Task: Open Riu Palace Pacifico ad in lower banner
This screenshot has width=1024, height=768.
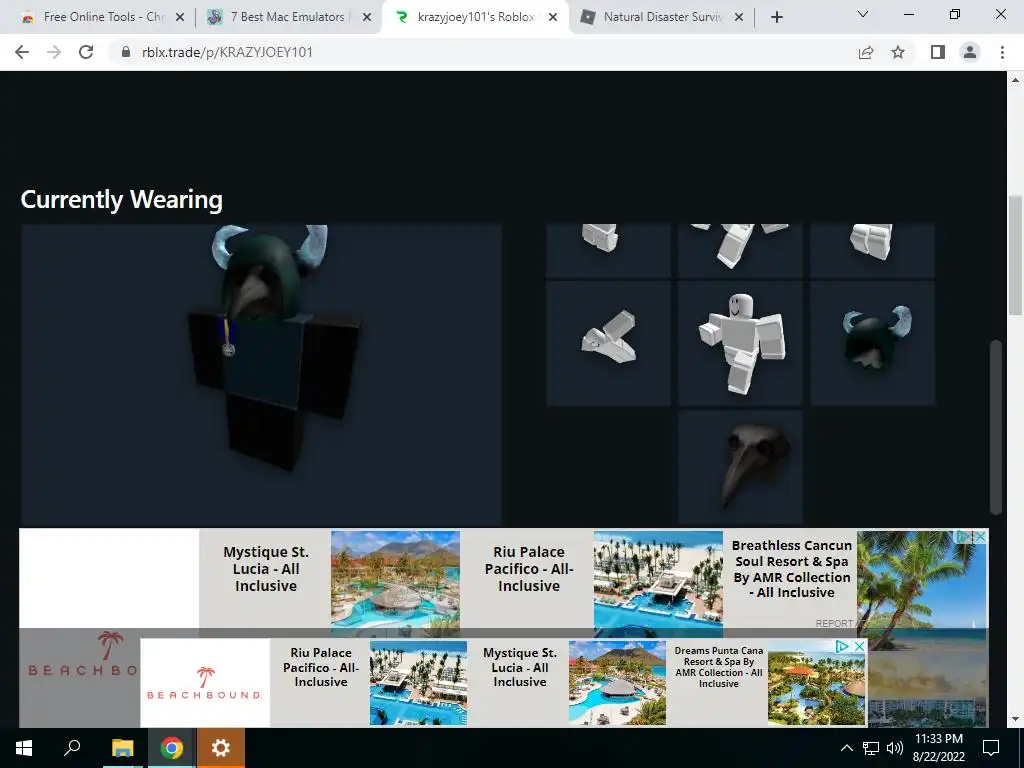Action: coord(369,682)
